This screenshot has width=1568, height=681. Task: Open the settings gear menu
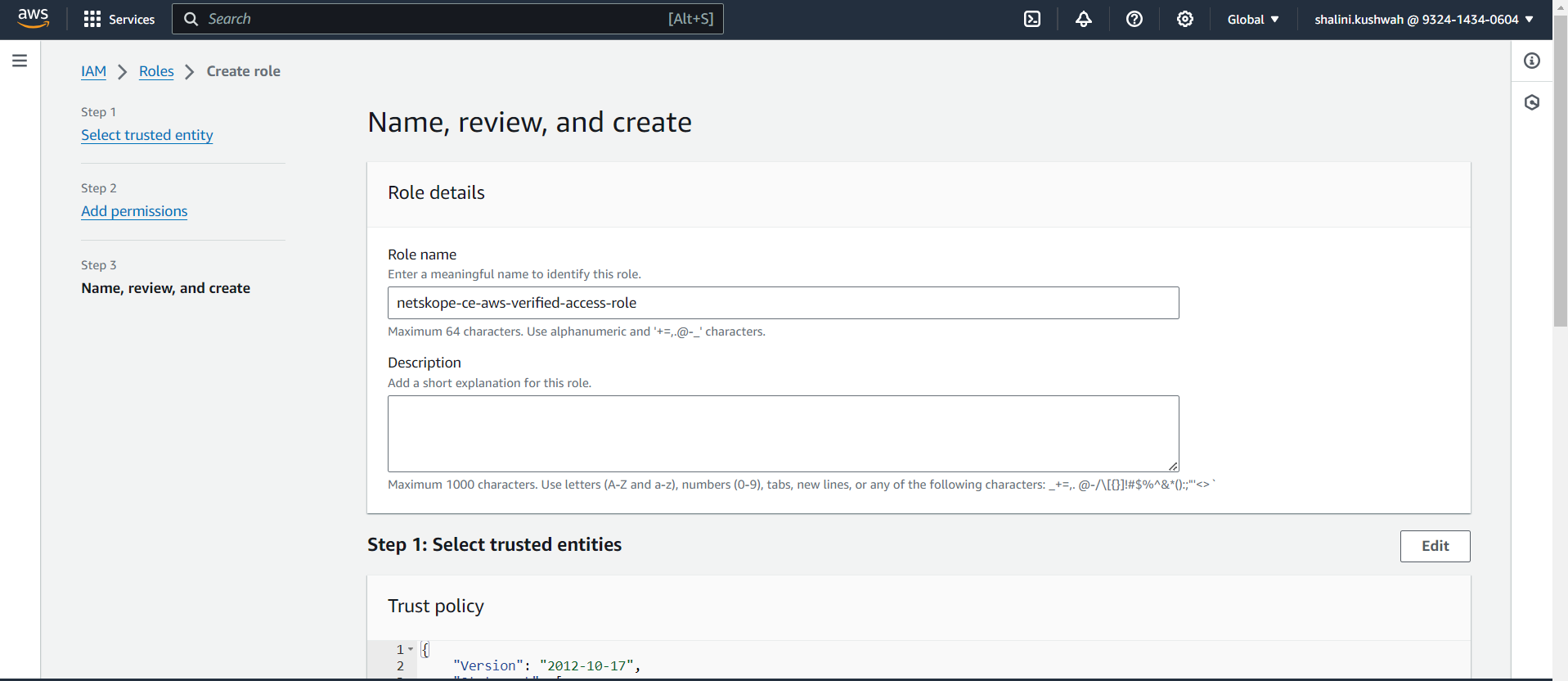(1184, 19)
